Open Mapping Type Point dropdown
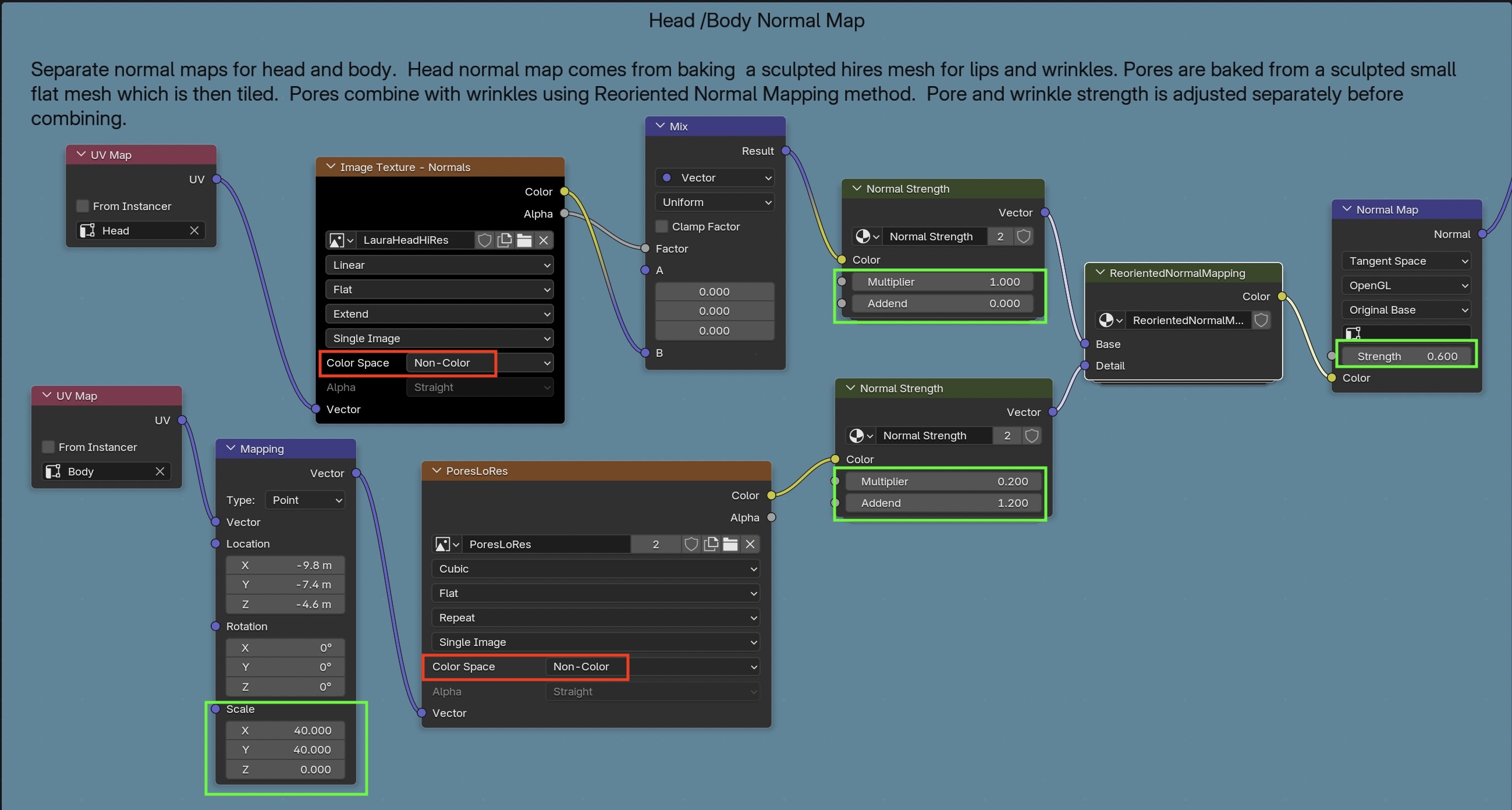This screenshot has width=1512, height=810. tap(304, 500)
